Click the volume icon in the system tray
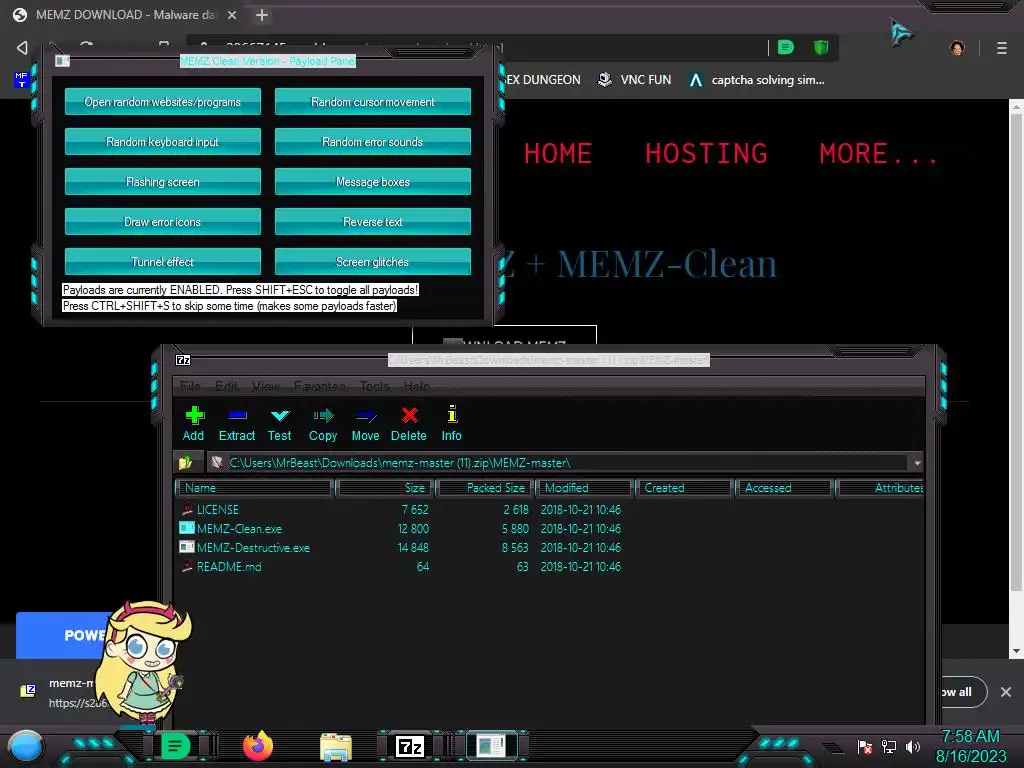 [x=913, y=746]
